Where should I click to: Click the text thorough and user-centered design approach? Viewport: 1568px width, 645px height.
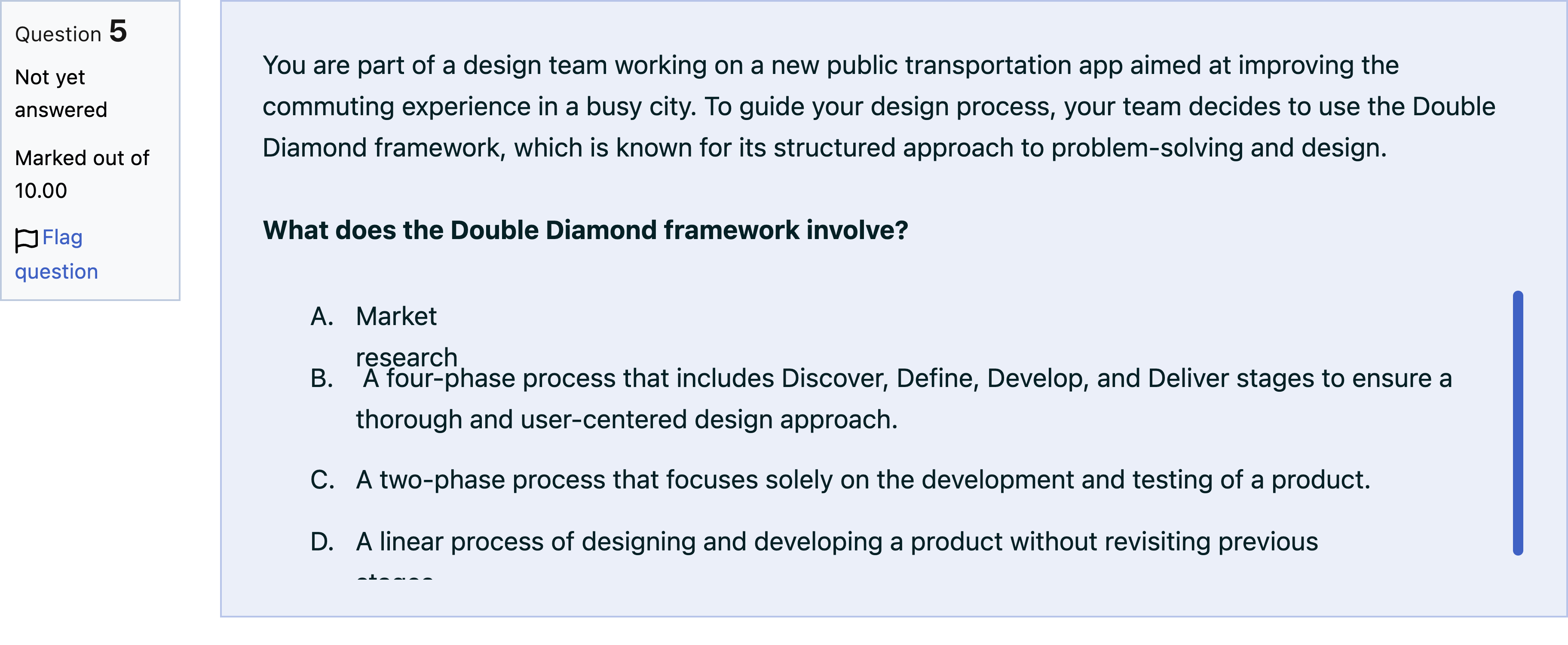point(627,420)
